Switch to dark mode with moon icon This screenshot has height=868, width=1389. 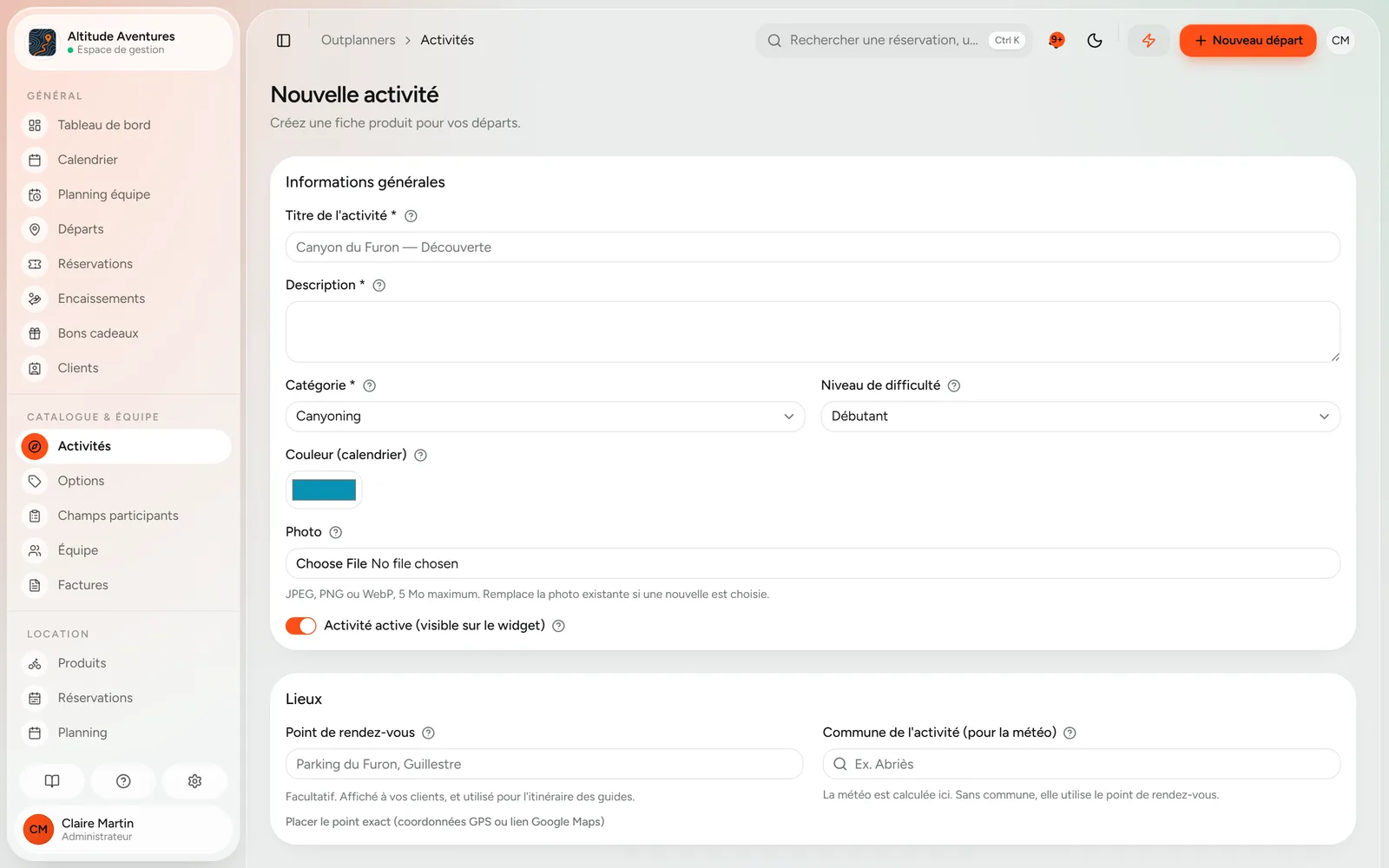click(1095, 41)
